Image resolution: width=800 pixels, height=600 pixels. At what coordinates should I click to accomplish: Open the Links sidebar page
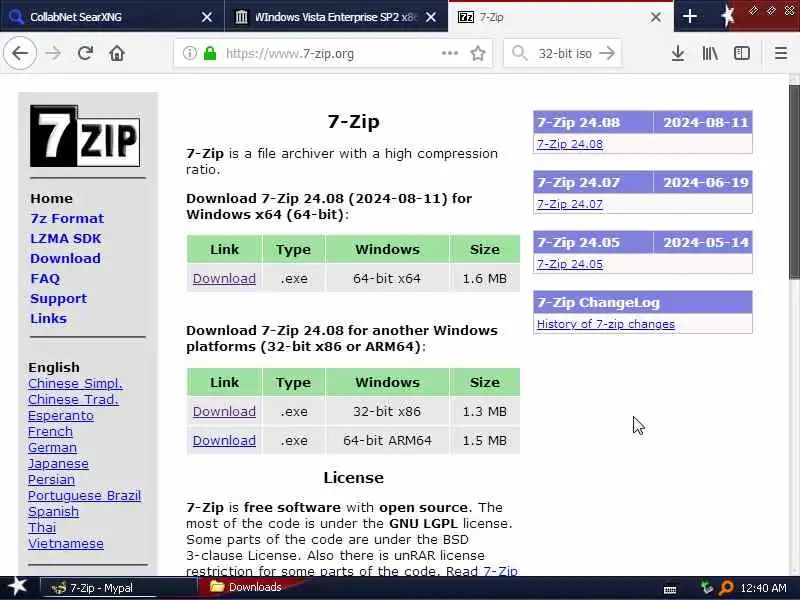[48, 318]
